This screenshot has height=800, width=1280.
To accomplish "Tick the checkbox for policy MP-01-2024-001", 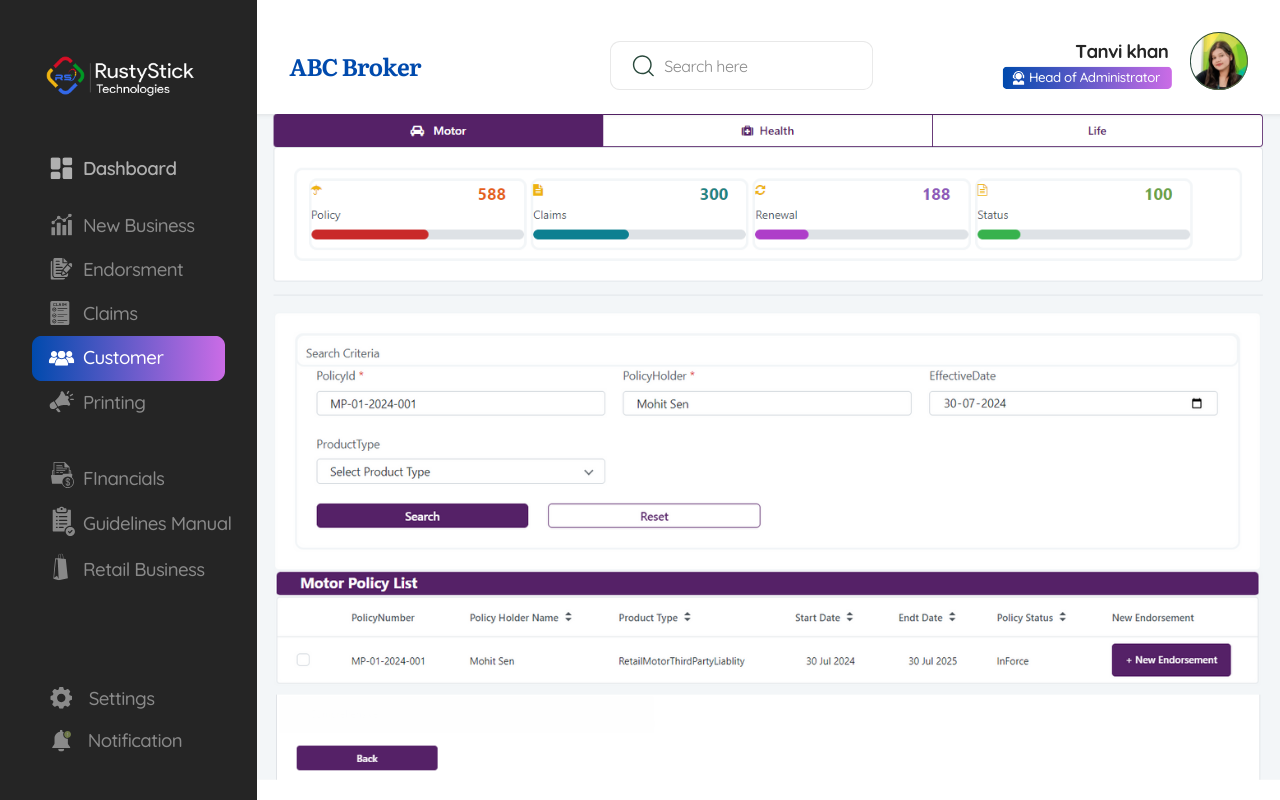I will 303,660.
